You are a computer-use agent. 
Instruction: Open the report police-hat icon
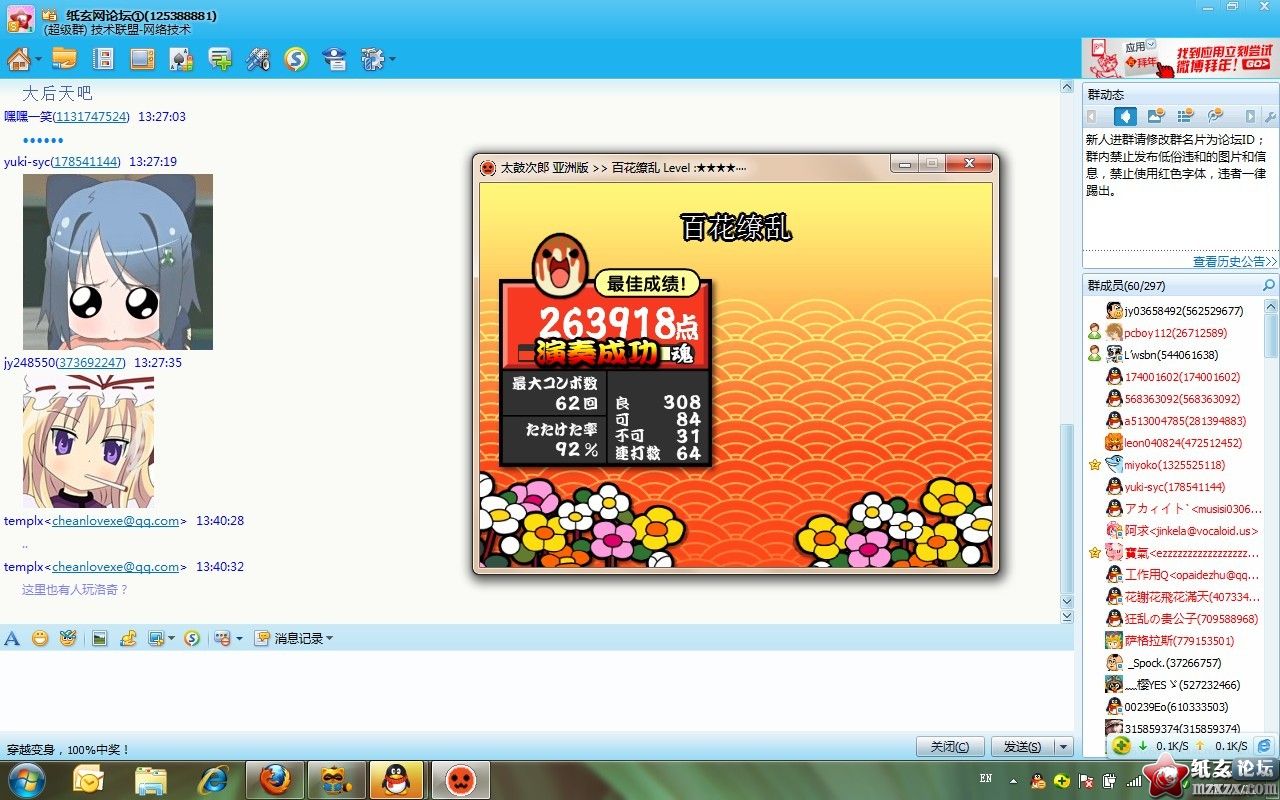[334, 59]
